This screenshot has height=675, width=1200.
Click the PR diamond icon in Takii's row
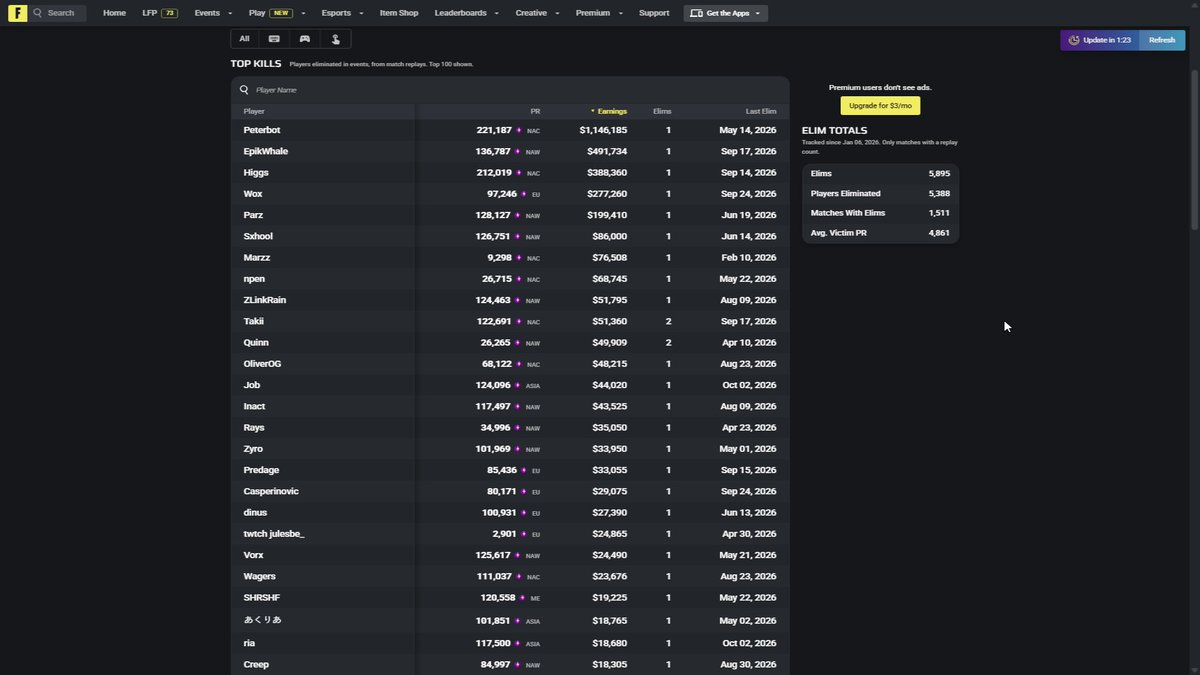[x=518, y=322]
